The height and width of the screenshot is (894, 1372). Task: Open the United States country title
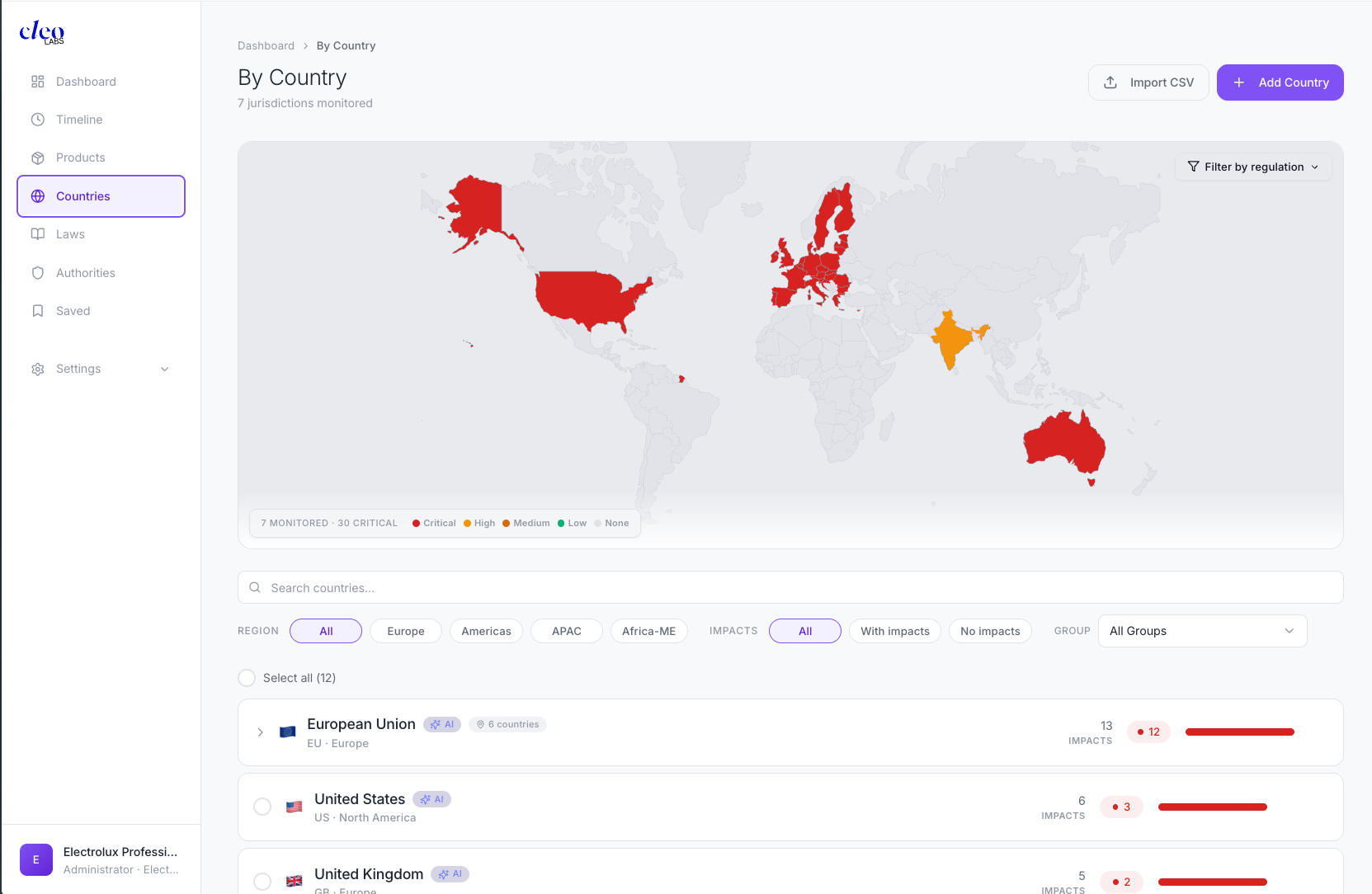(360, 799)
